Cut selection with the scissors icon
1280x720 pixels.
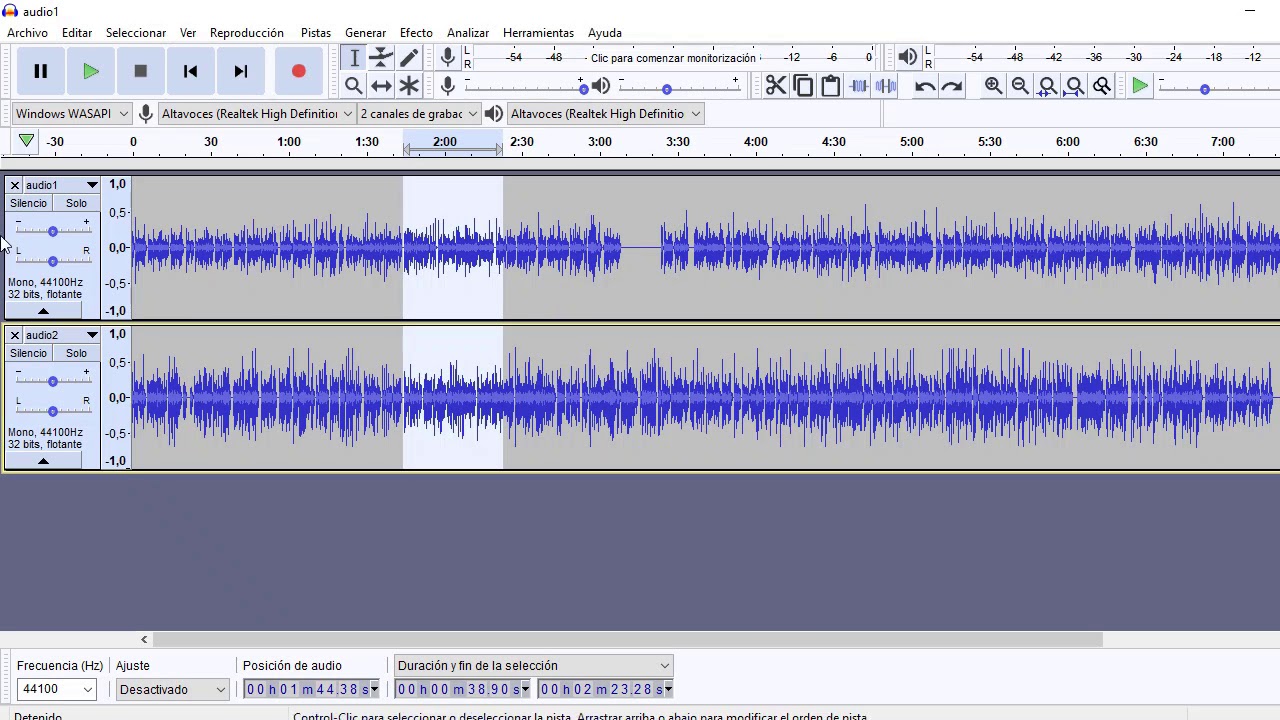[x=776, y=86]
